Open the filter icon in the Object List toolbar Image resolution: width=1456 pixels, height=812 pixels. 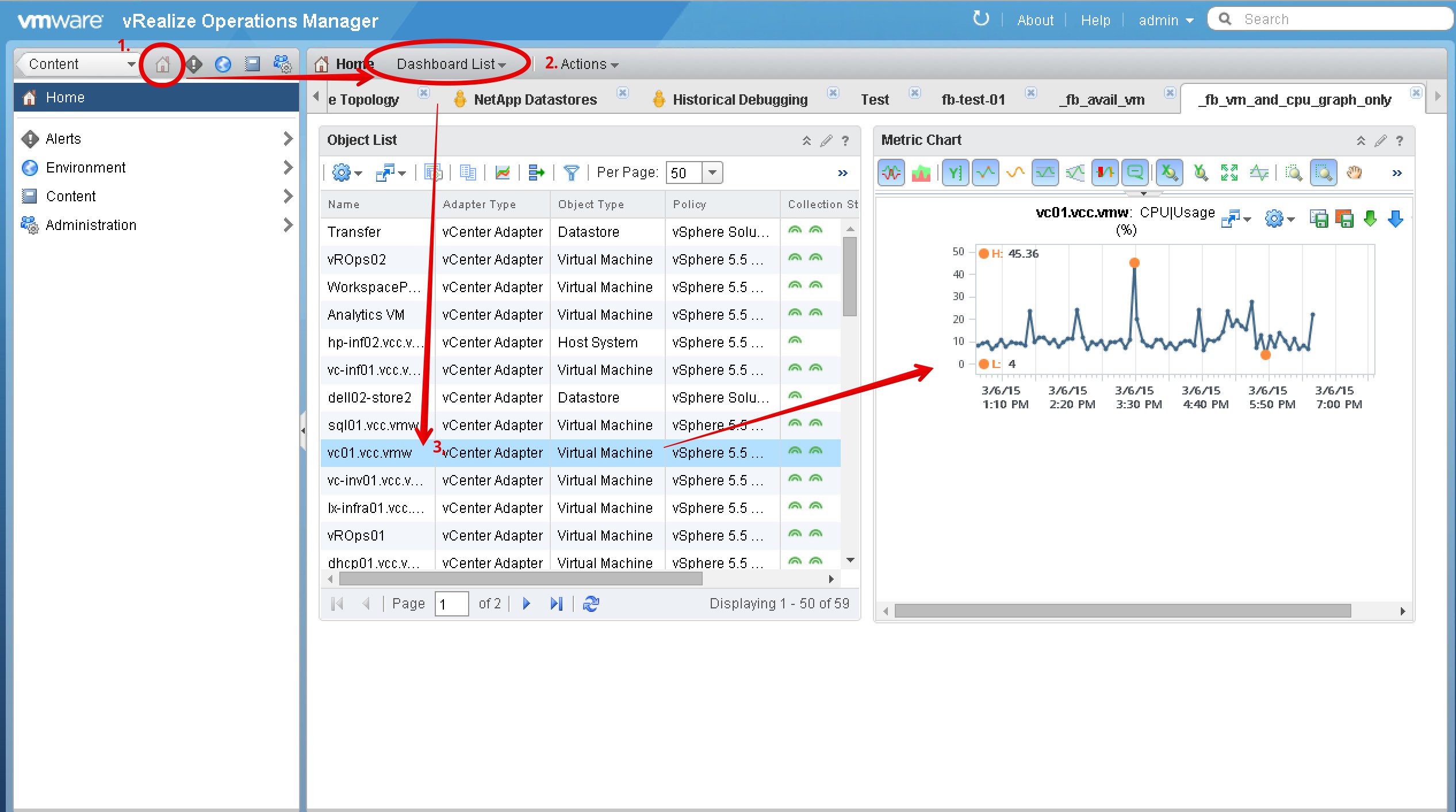point(571,172)
